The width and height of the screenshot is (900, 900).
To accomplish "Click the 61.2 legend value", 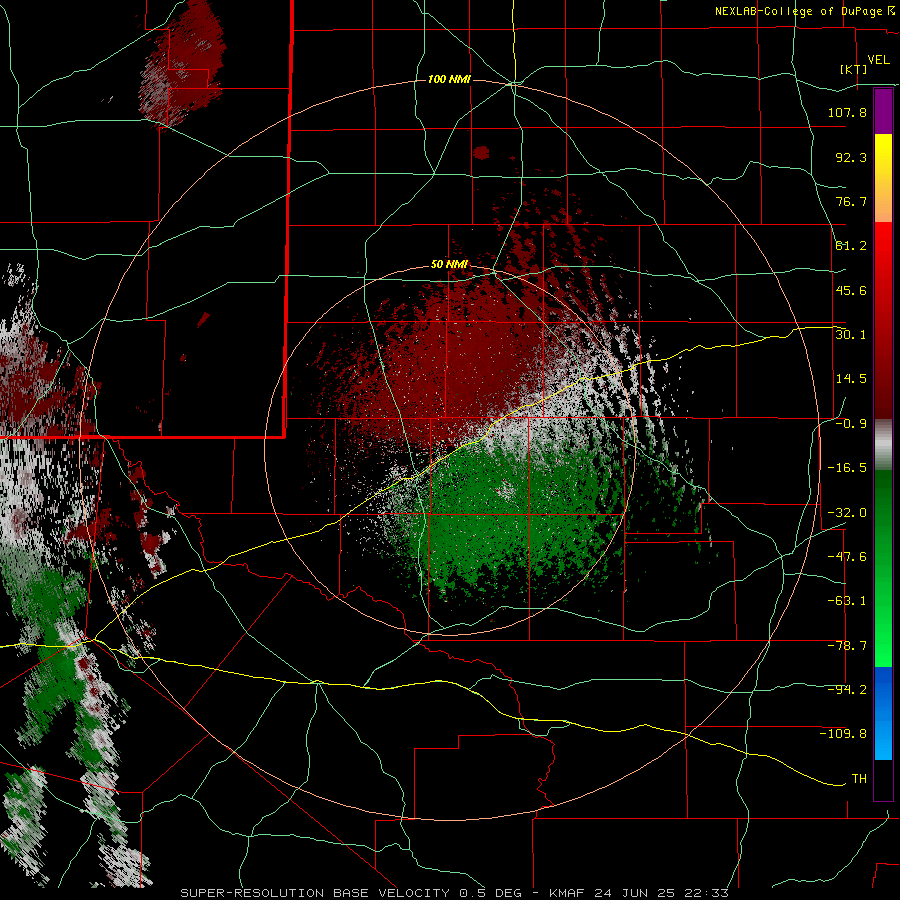I will [851, 246].
